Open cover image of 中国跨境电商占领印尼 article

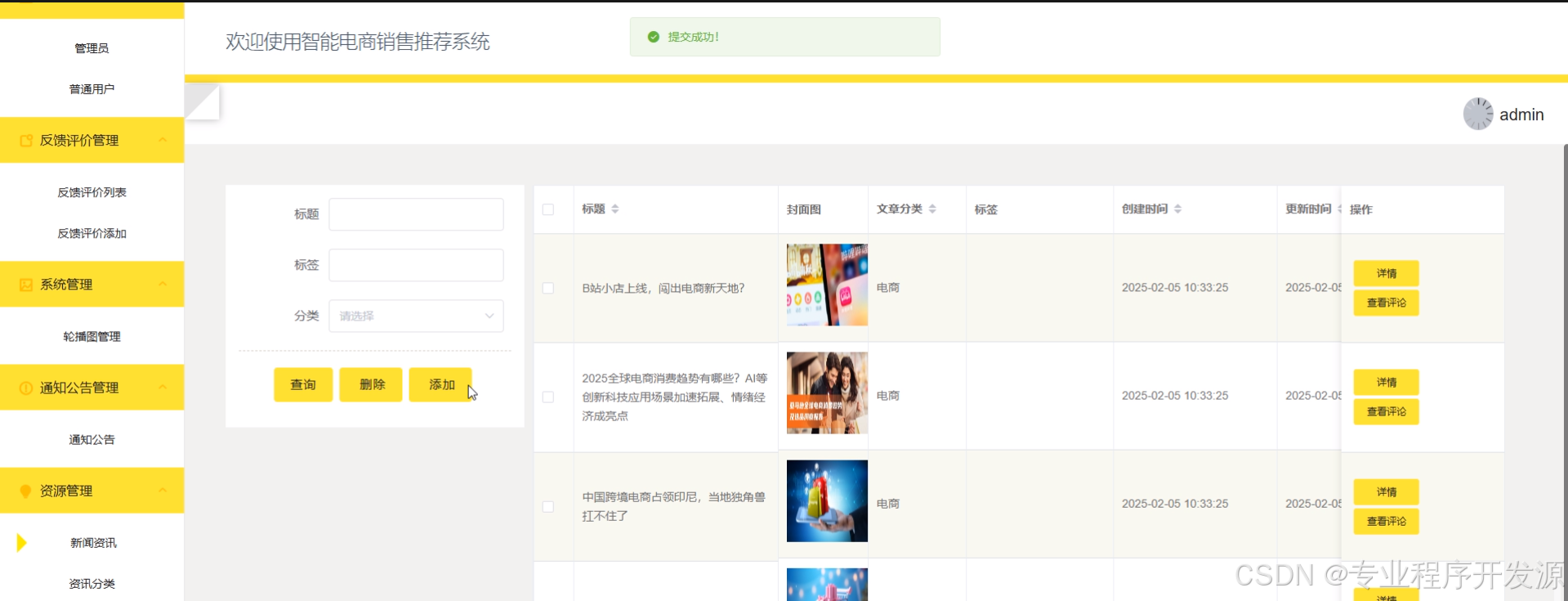tap(827, 500)
